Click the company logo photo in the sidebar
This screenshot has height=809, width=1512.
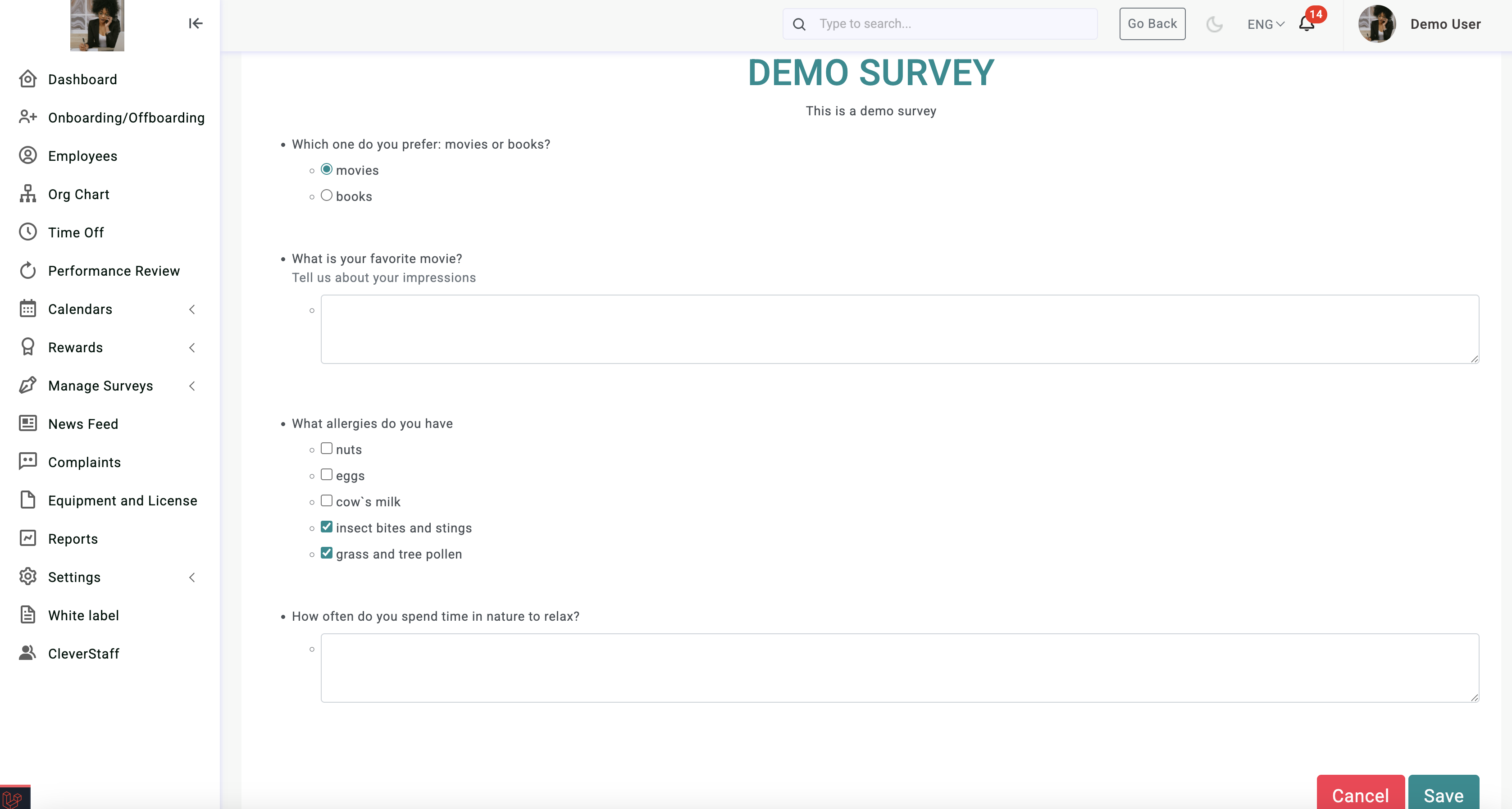click(97, 25)
